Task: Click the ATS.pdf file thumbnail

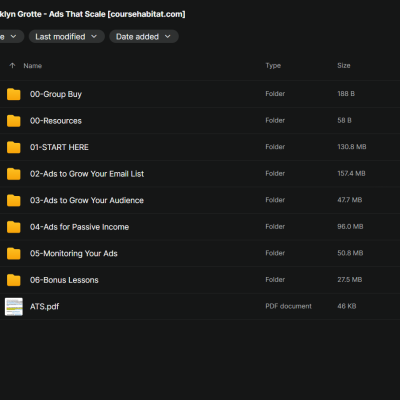Action: click(x=14, y=307)
